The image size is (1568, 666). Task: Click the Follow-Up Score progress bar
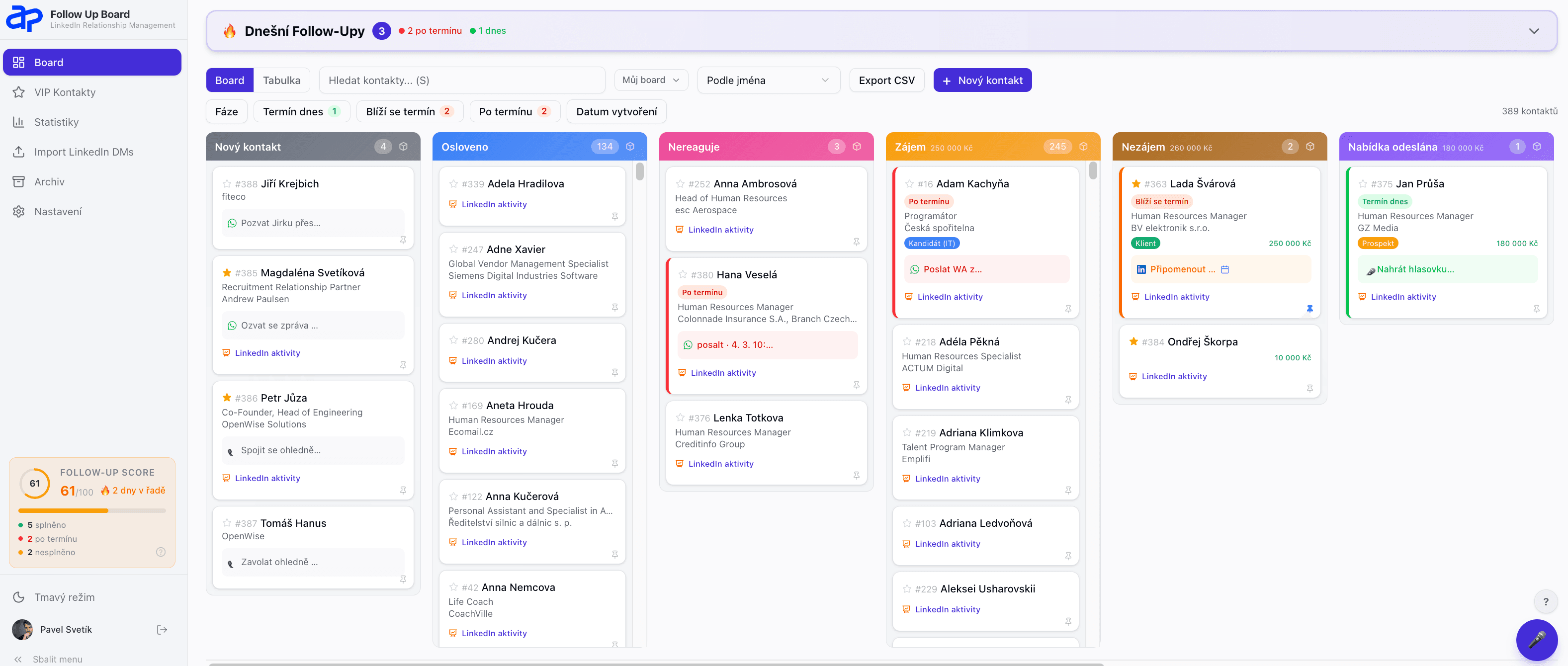pos(92,510)
